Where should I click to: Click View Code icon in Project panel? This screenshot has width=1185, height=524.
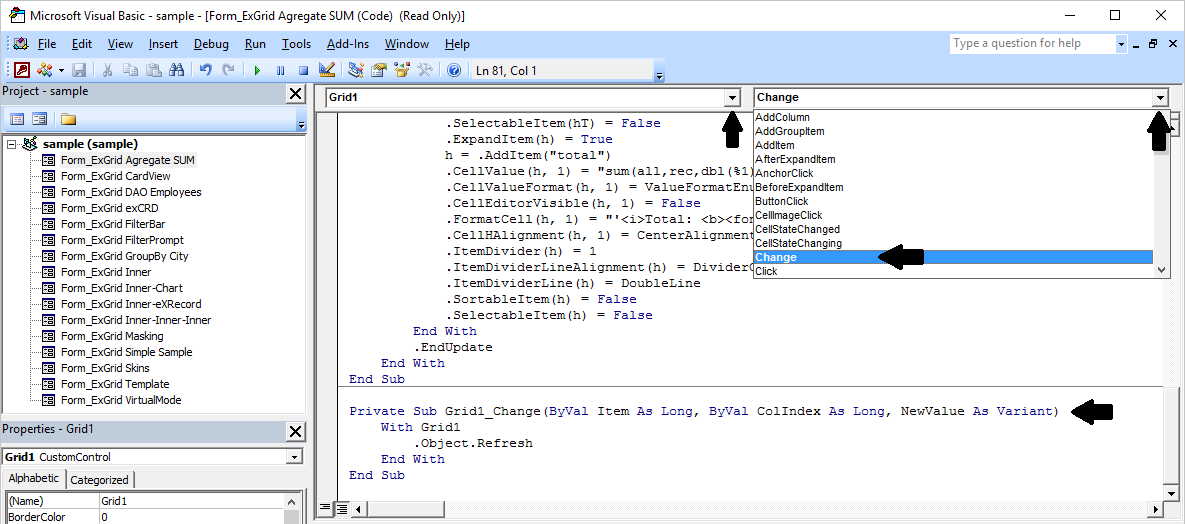tap(17, 119)
